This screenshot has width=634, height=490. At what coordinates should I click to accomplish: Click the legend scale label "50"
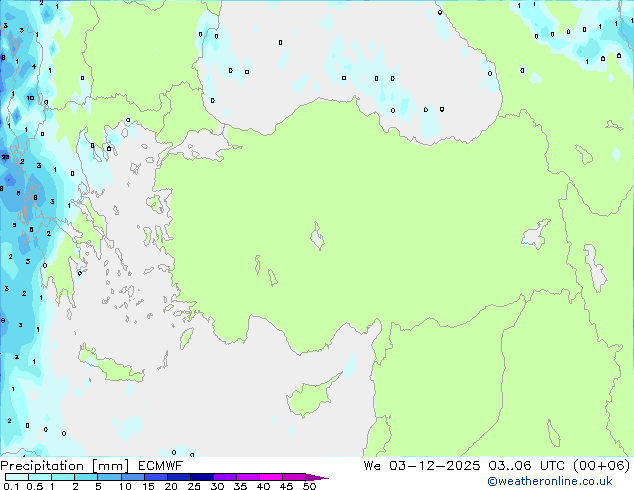tap(309, 486)
